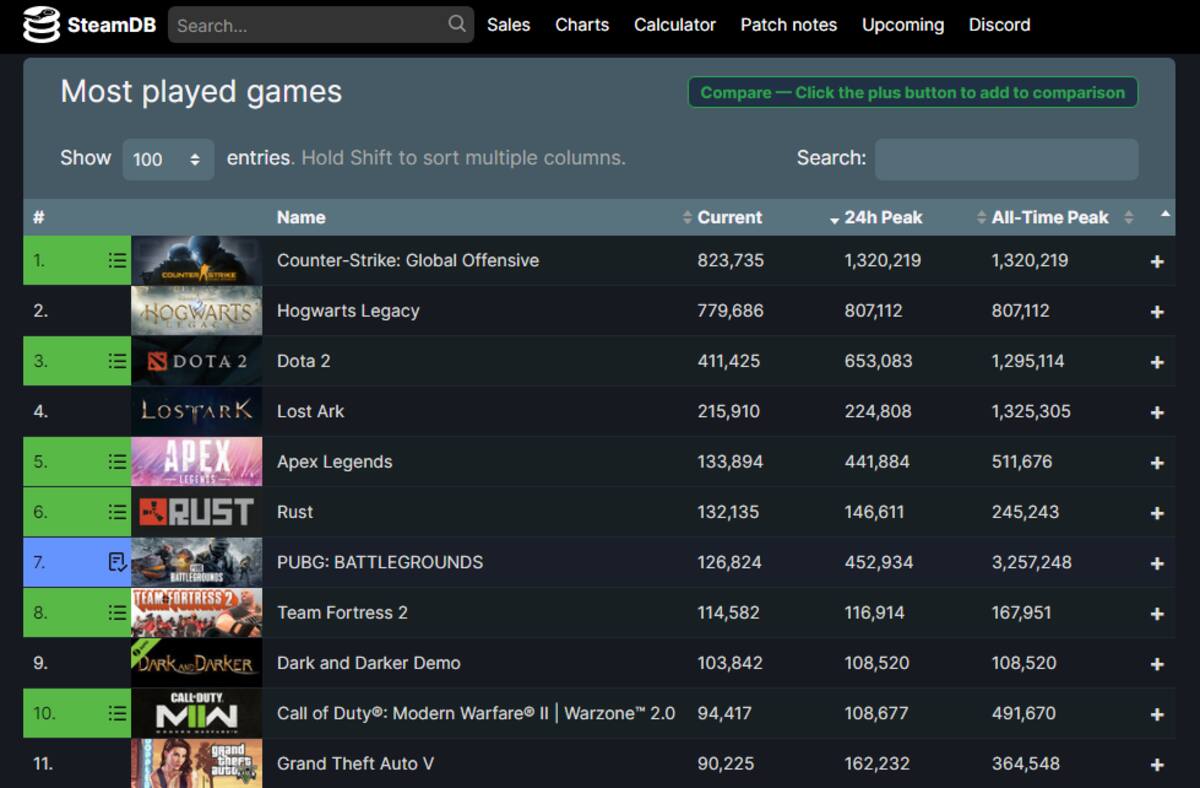Open Counter-Strike game thumbnail
Screen dimensions: 1200x788
click(x=197, y=260)
